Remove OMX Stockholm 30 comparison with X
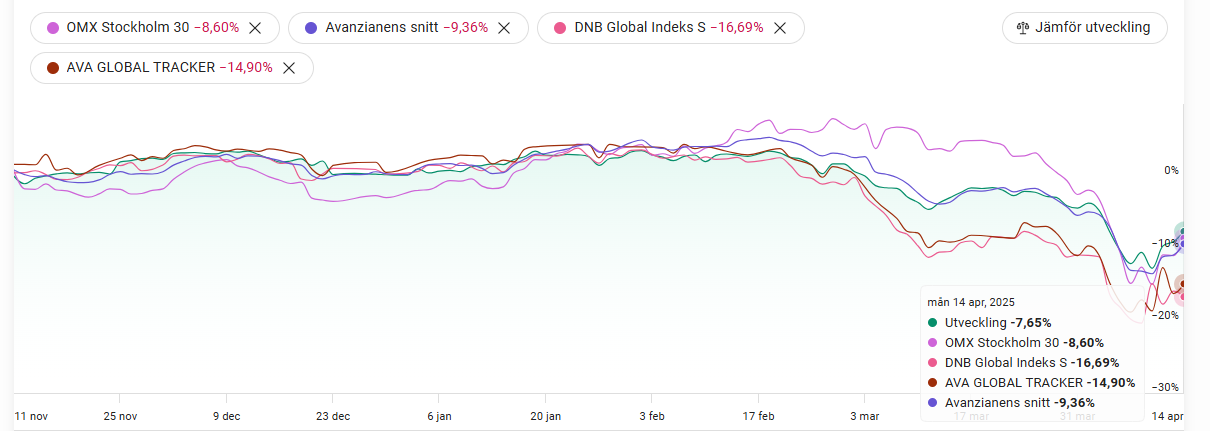This screenshot has height=431, width=1210. (x=255, y=28)
